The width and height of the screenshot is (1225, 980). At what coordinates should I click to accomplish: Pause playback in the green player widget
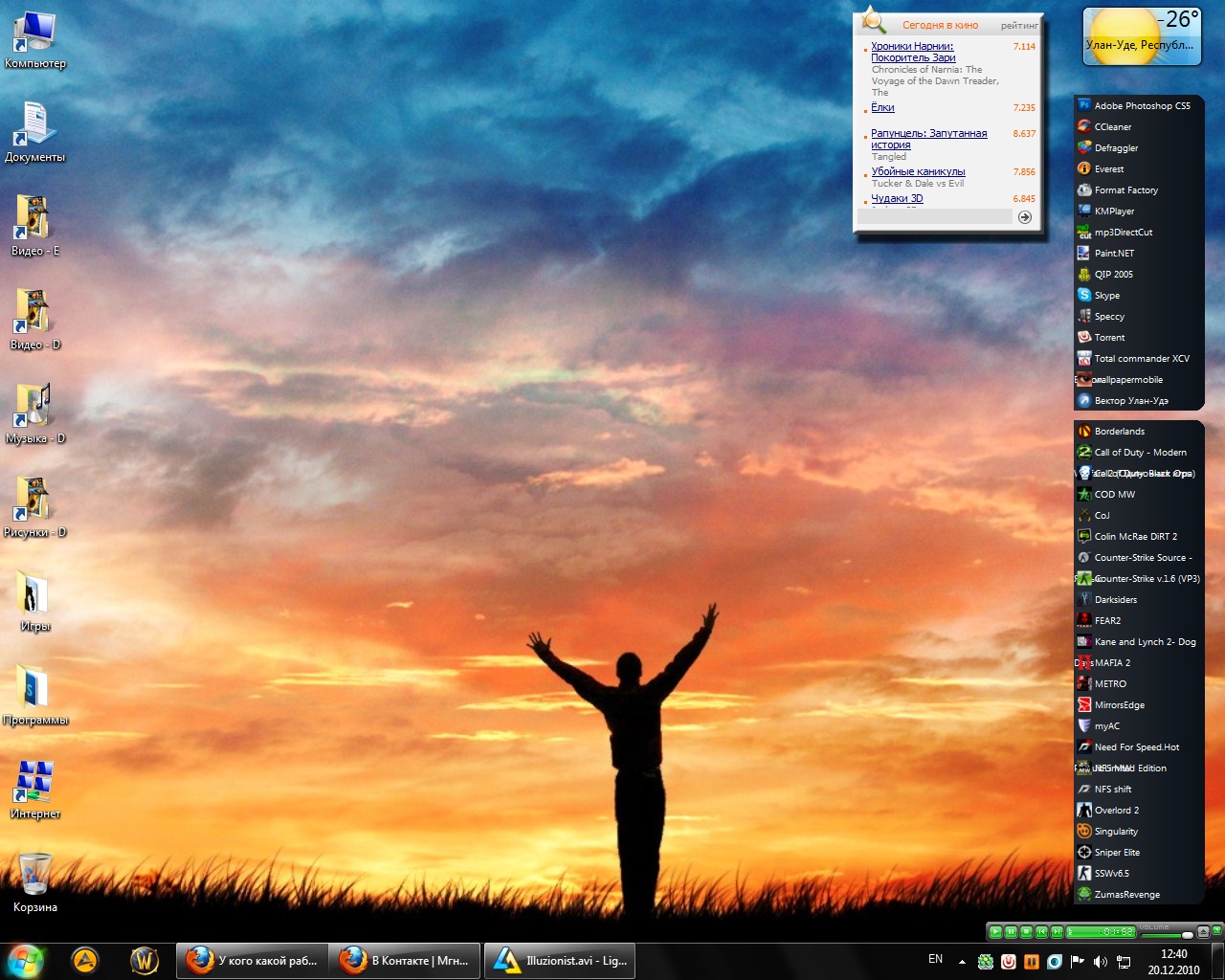(x=1011, y=932)
